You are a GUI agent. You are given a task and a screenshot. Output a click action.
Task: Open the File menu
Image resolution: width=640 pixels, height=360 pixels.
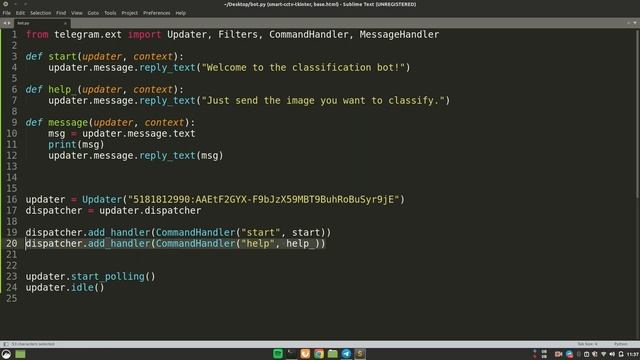click(7, 13)
